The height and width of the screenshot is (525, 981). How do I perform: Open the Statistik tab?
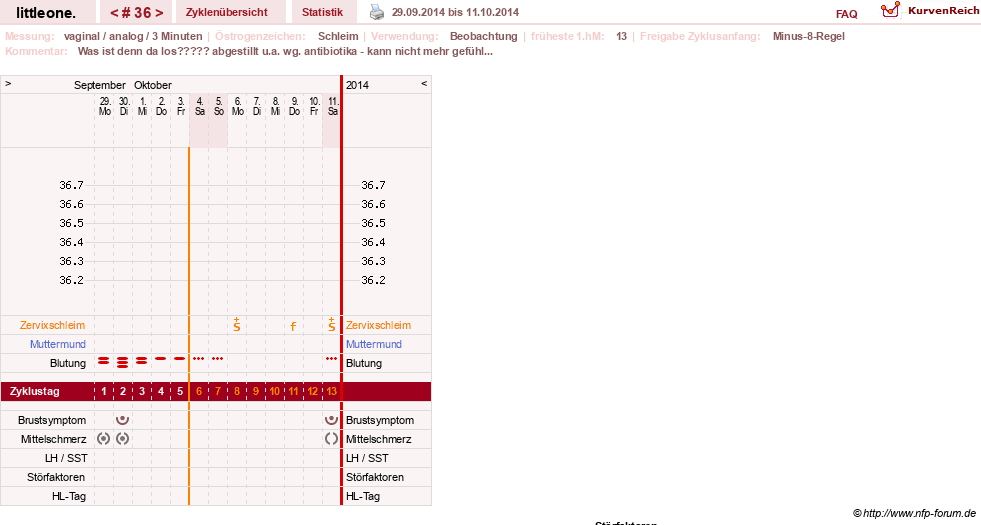coord(322,13)
